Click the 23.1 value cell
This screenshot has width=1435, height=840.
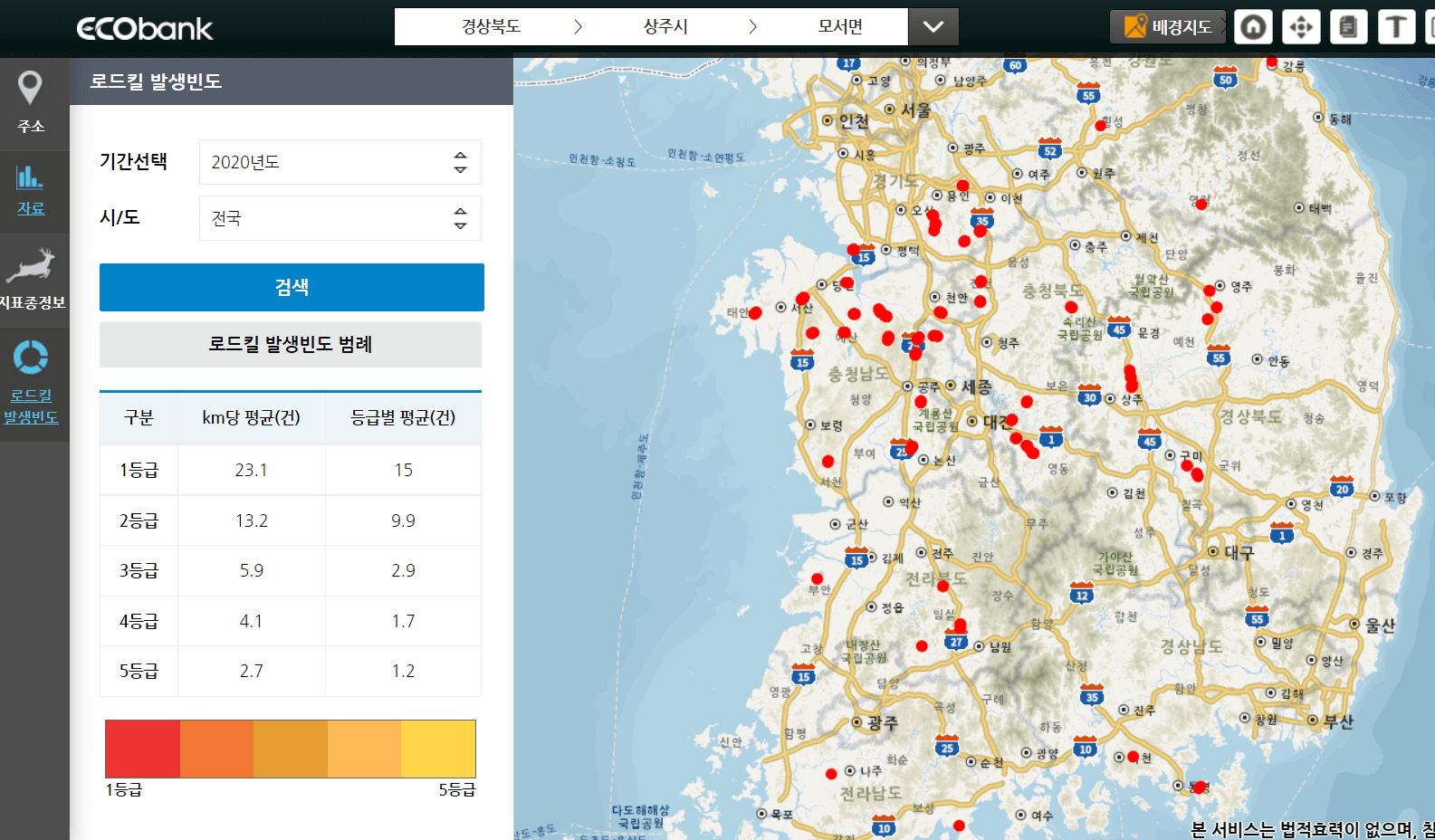252,470
